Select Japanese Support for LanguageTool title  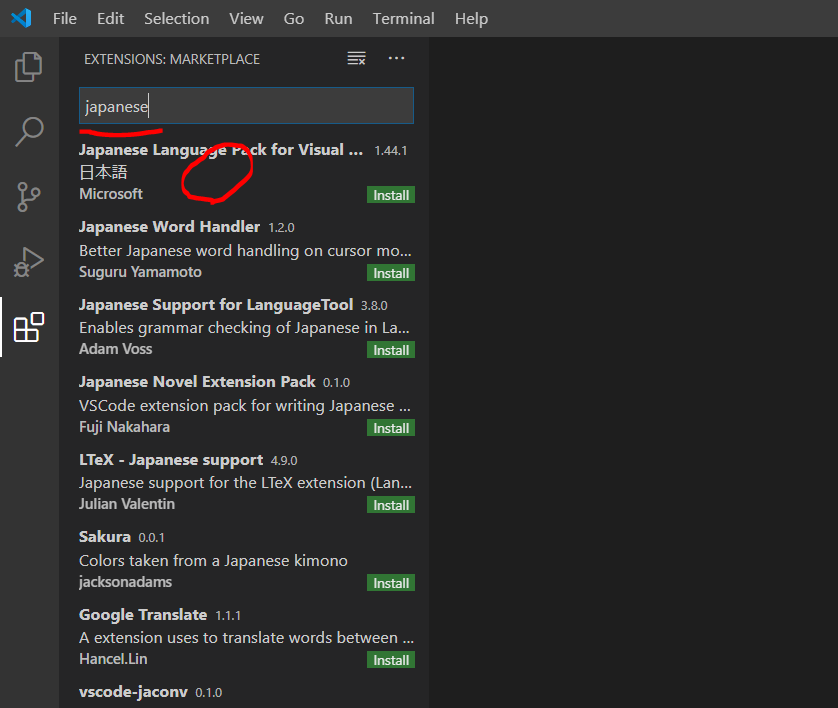pyautogui.click(x=216, y=305)
